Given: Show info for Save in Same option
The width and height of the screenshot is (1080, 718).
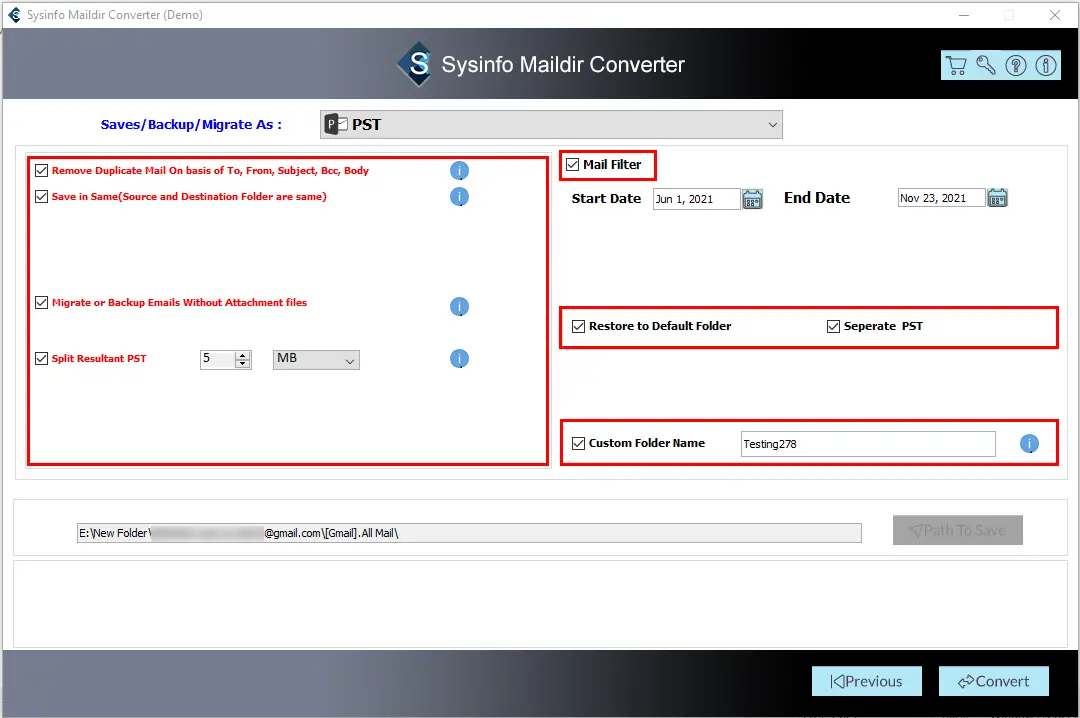Looking at the screenshot, I should click(459, 197).
